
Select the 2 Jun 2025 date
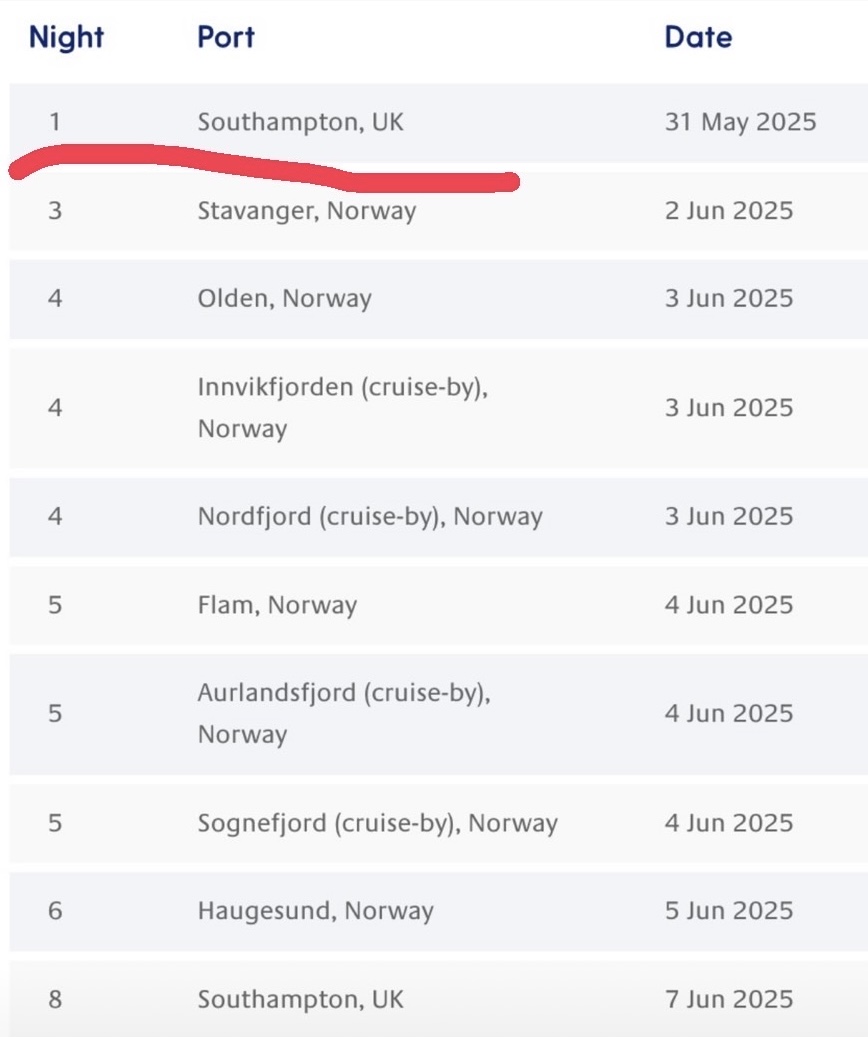pos(728,211)
